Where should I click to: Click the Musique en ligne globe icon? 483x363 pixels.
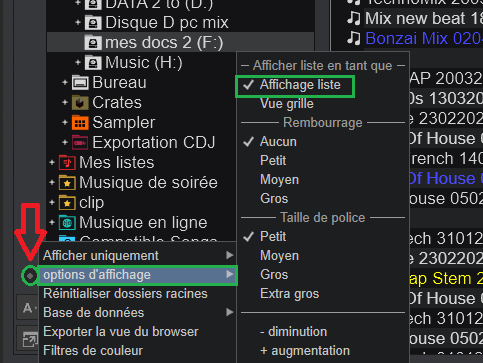[67, 223]
